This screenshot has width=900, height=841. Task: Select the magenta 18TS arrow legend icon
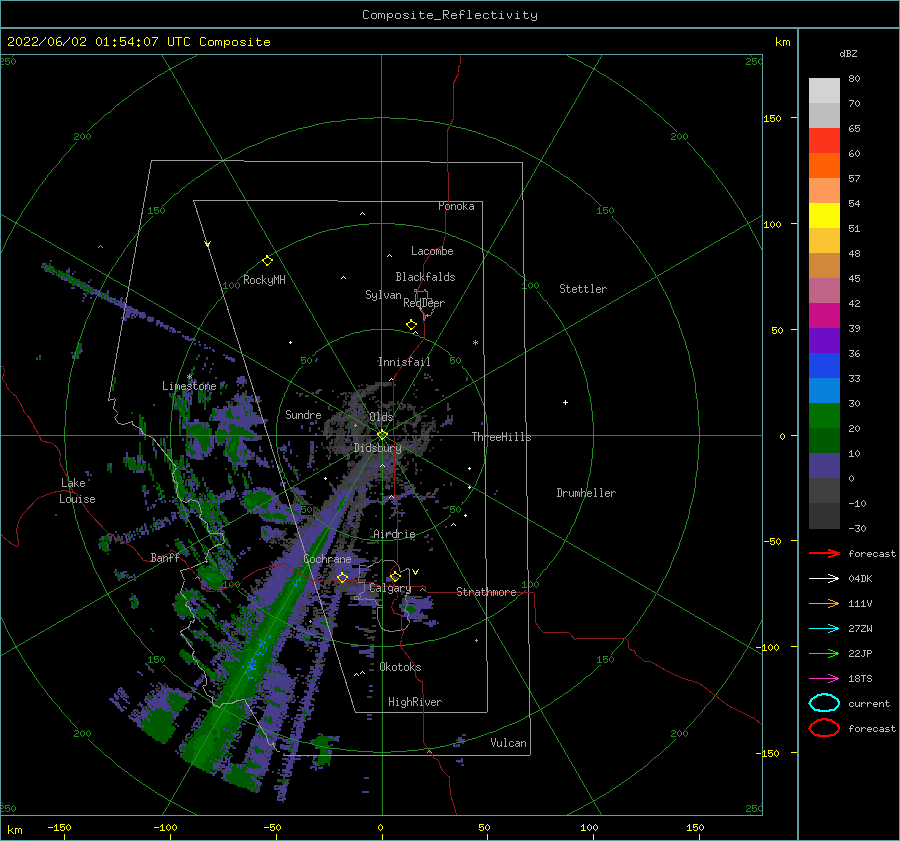[824, 679]
